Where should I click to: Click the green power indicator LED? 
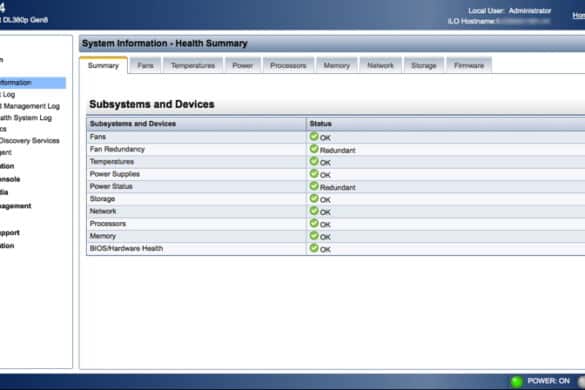click(x=517, y=381)
